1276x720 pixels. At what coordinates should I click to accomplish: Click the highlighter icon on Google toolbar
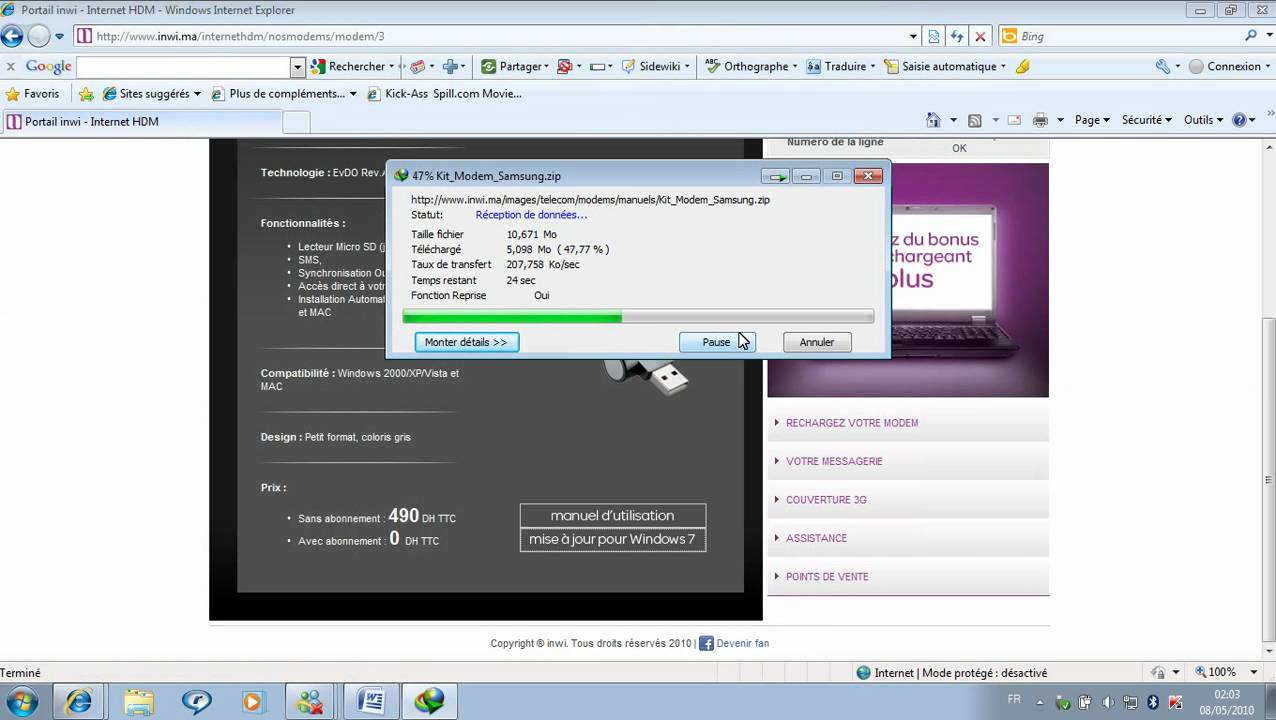[x=1022, y=66]
